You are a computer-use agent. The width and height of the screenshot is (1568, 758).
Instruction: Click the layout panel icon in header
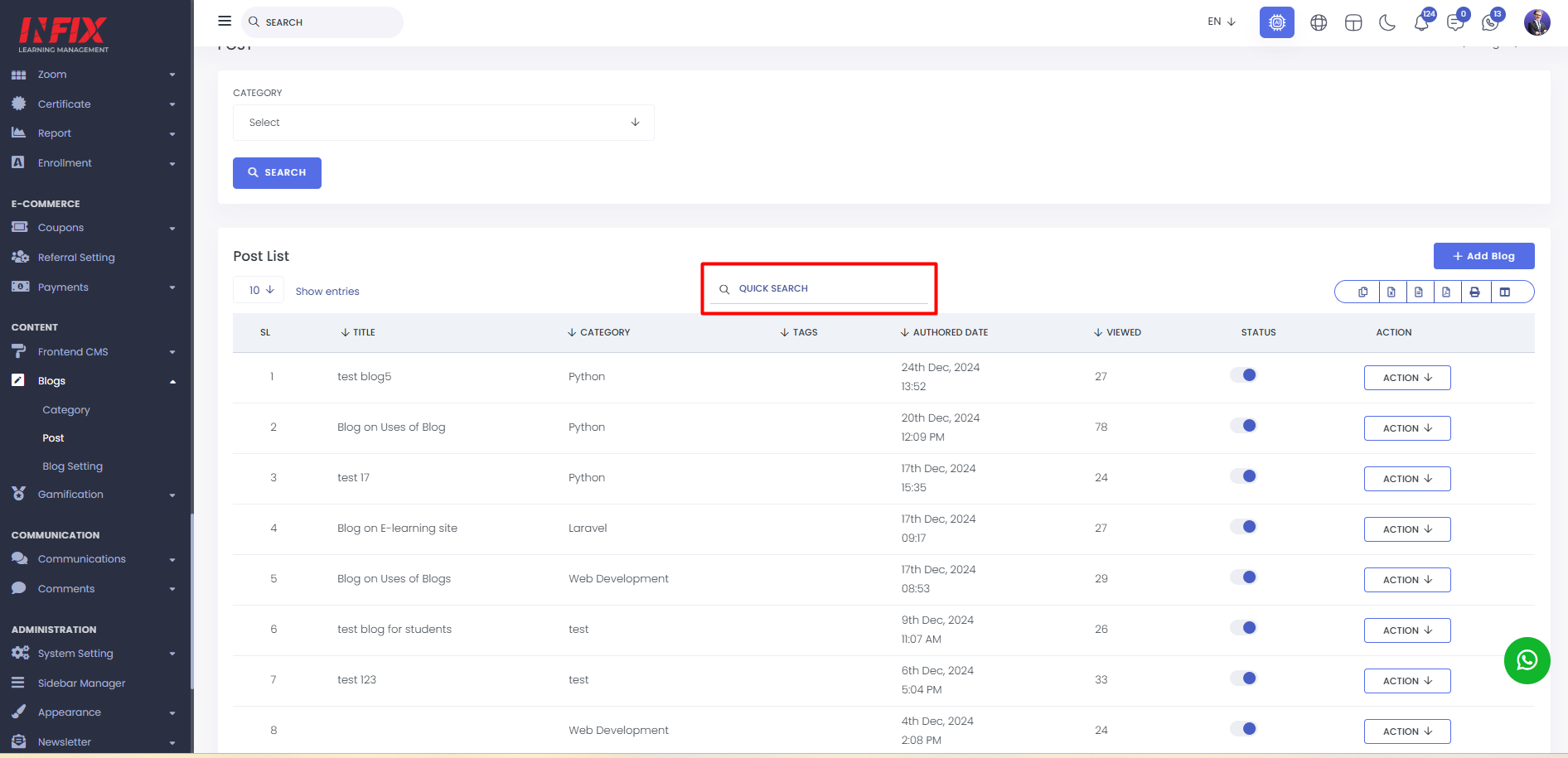[1353, 22]
